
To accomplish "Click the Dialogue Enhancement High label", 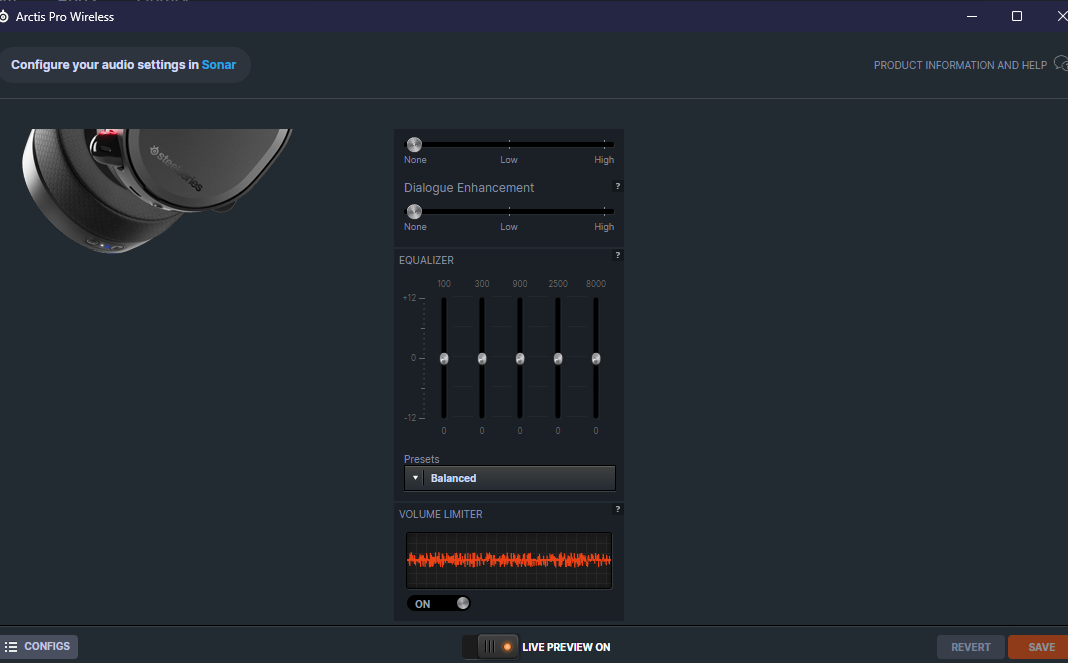I will [603, 227].
